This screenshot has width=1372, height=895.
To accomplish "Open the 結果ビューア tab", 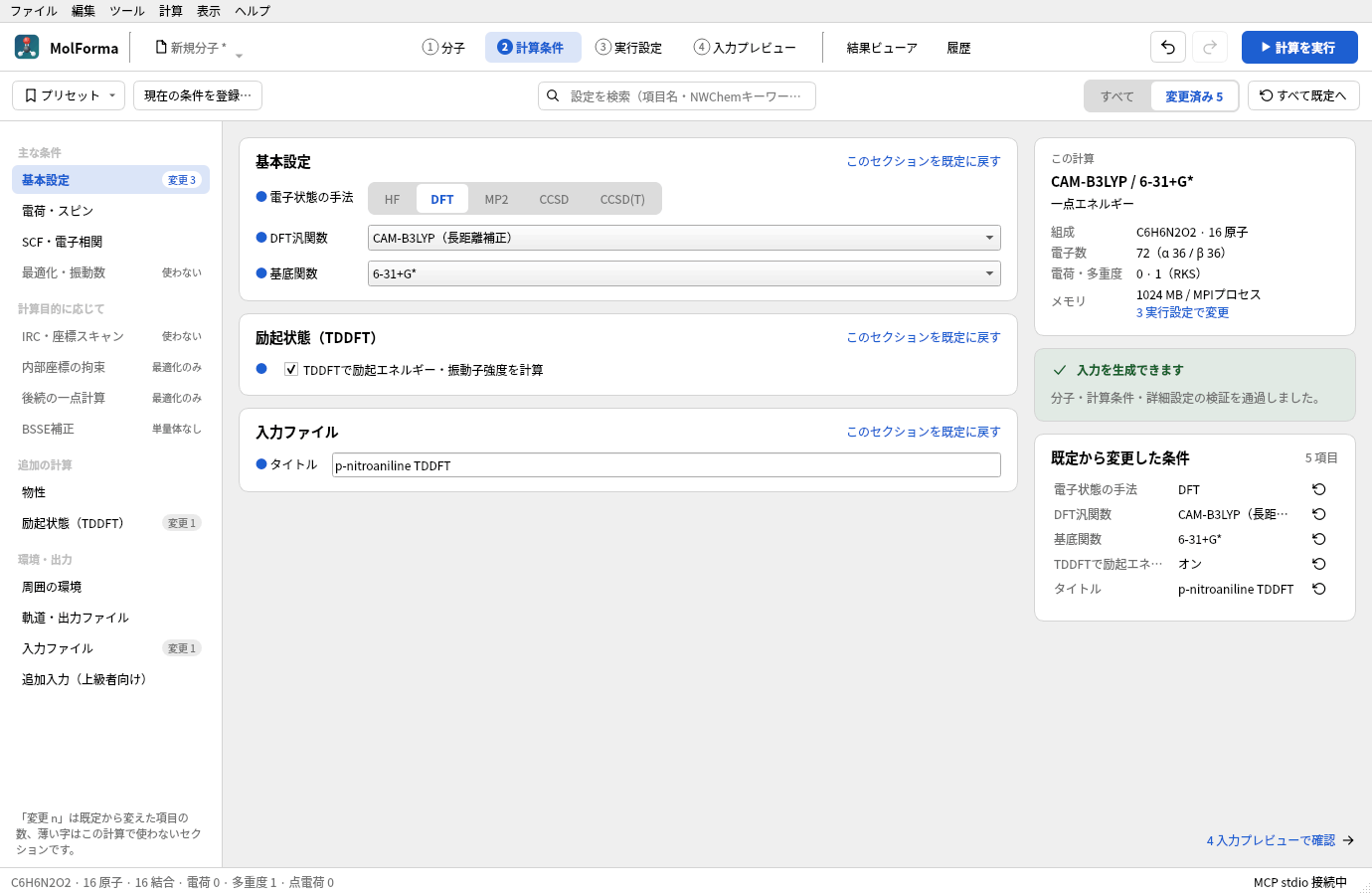I will [882, 48].
